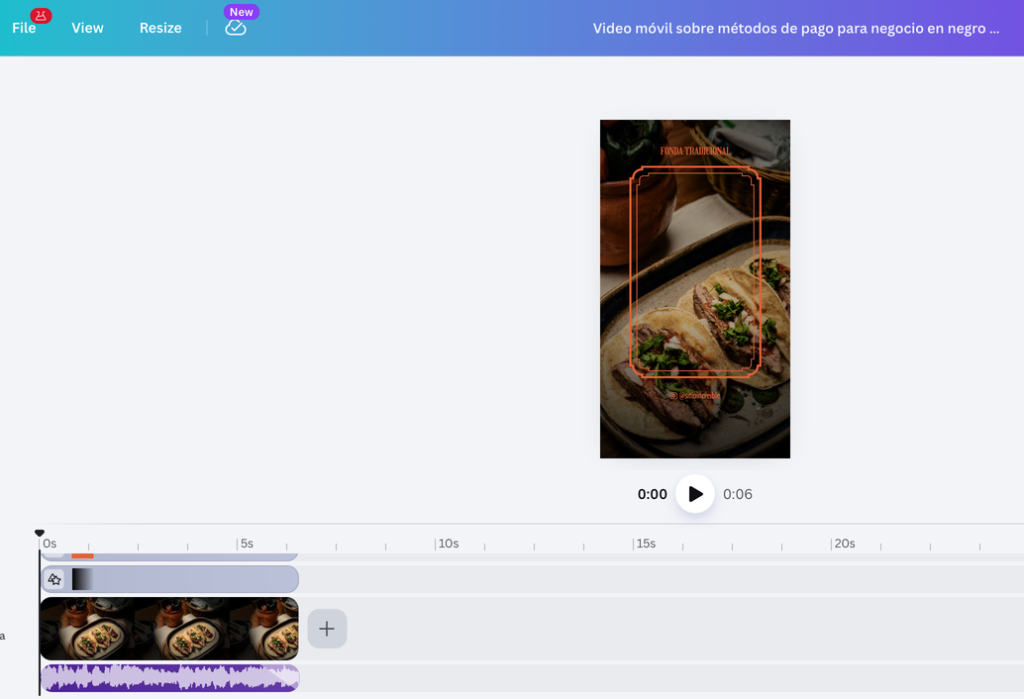Click the plus icon to add a clip
Screen dimensions: 1024x699
pos(326,628)
